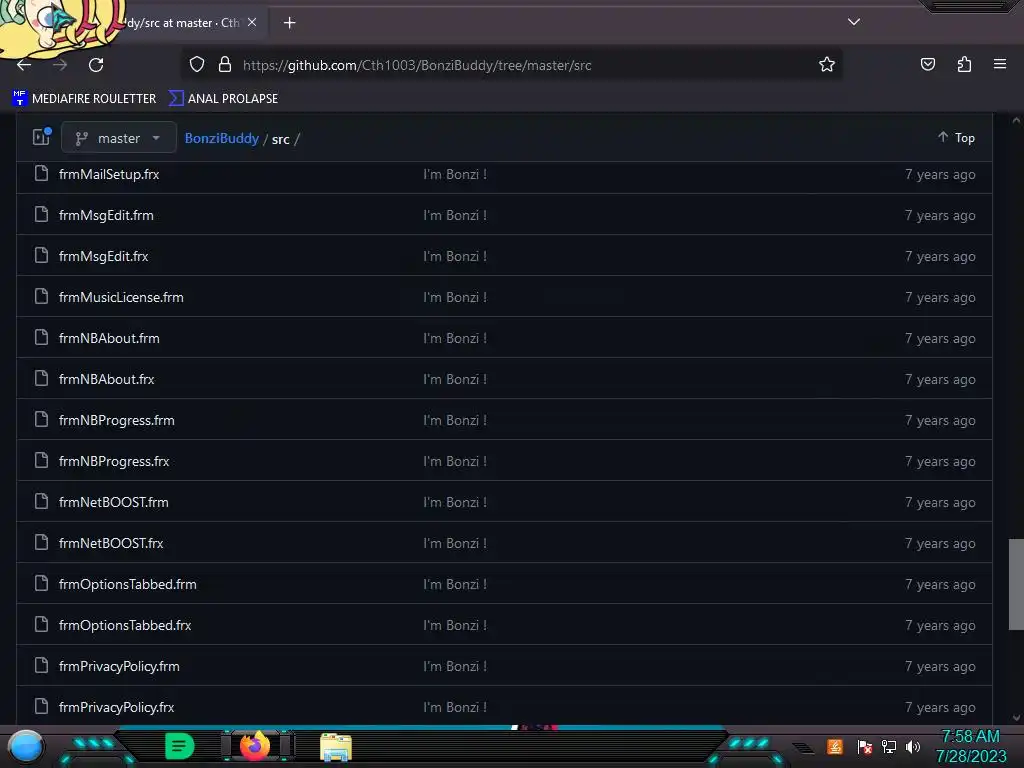Viewport: 1024px width, 768px height.
Task: Click the padlock site info icon
Action: (225, 64)
